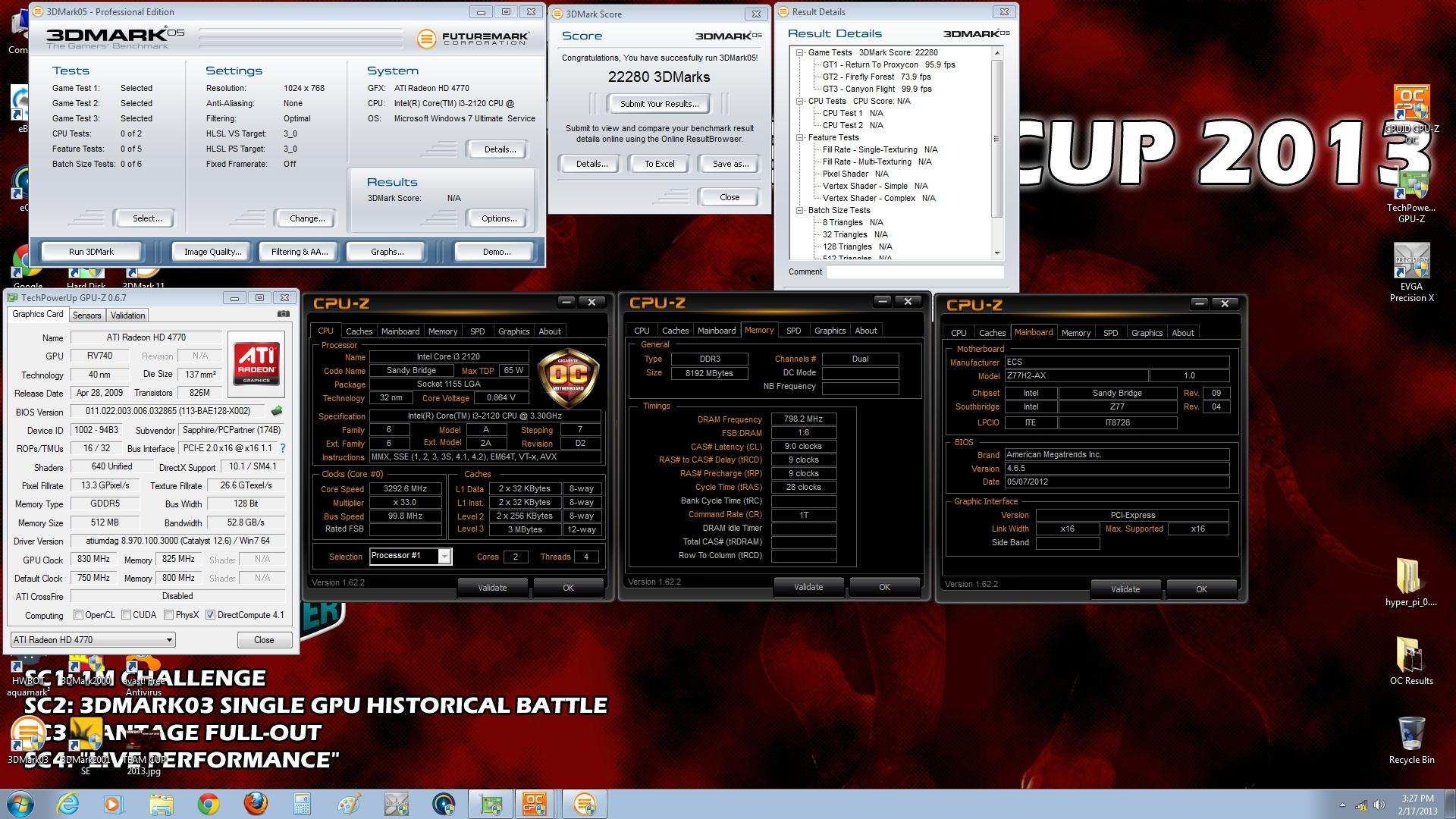
Task: Open the GPUID GPU-Z OC desktop shortcut
Action: click(x=1411, y=114)
